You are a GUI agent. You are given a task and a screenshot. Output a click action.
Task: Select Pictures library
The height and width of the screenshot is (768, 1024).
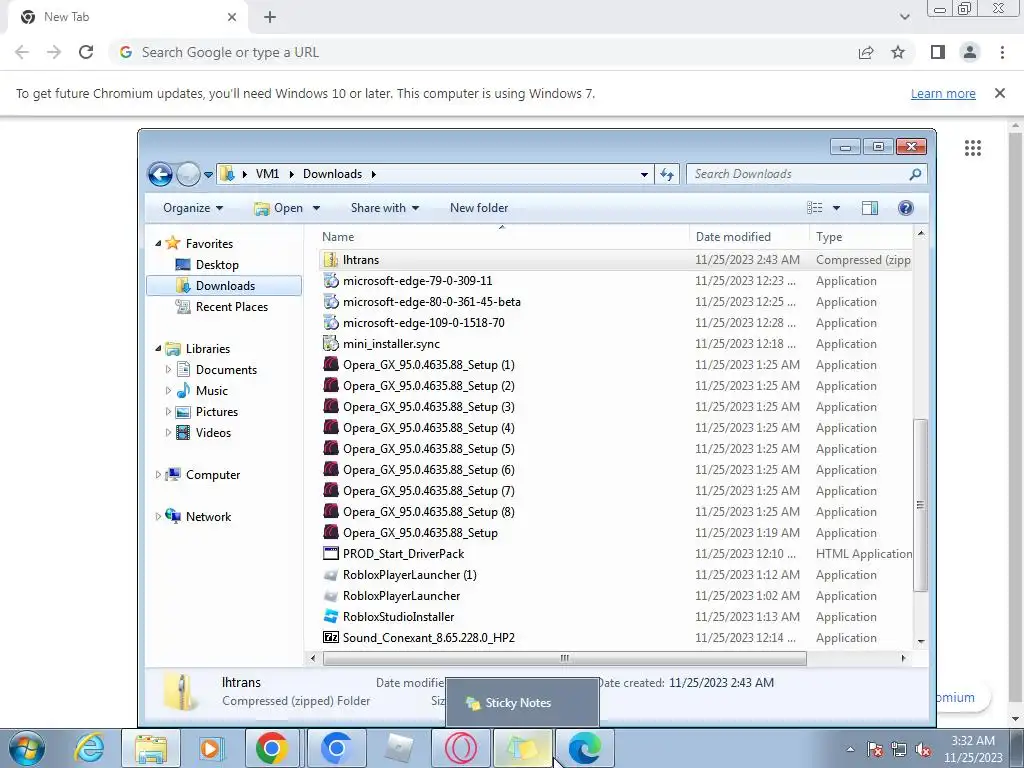coord(216,411)
